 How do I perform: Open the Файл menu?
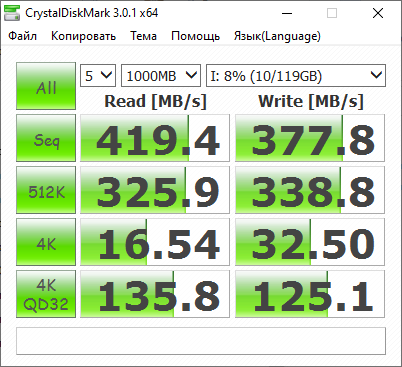(23, 36)
